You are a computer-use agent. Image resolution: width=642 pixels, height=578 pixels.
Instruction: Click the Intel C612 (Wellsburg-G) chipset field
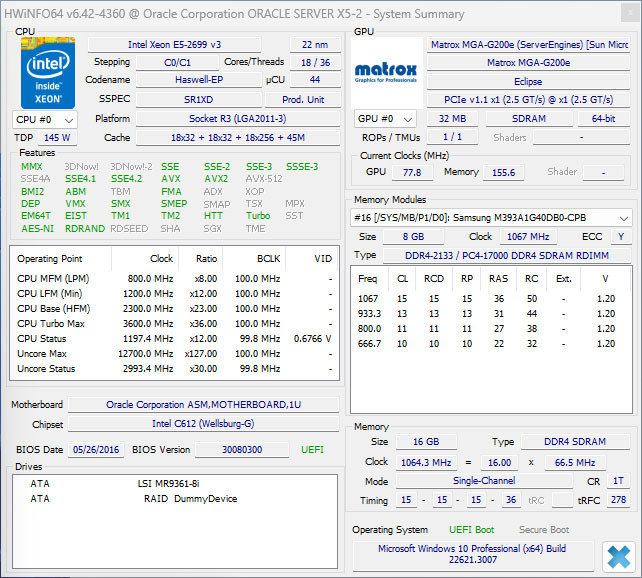point(203,424)
